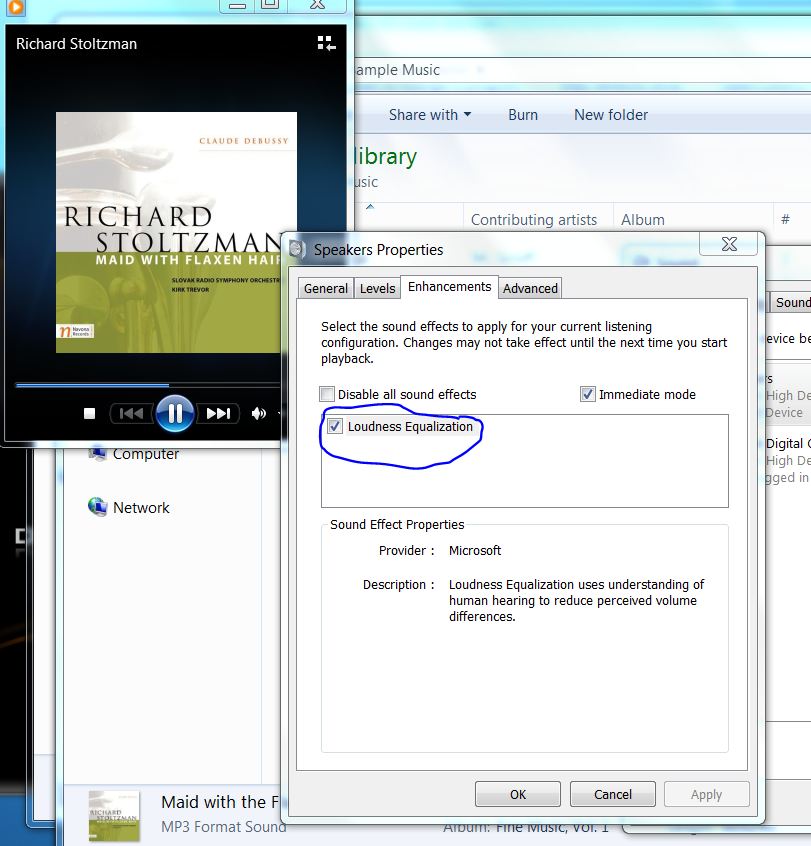
Task: Go back to previous track
Action: 130,413
